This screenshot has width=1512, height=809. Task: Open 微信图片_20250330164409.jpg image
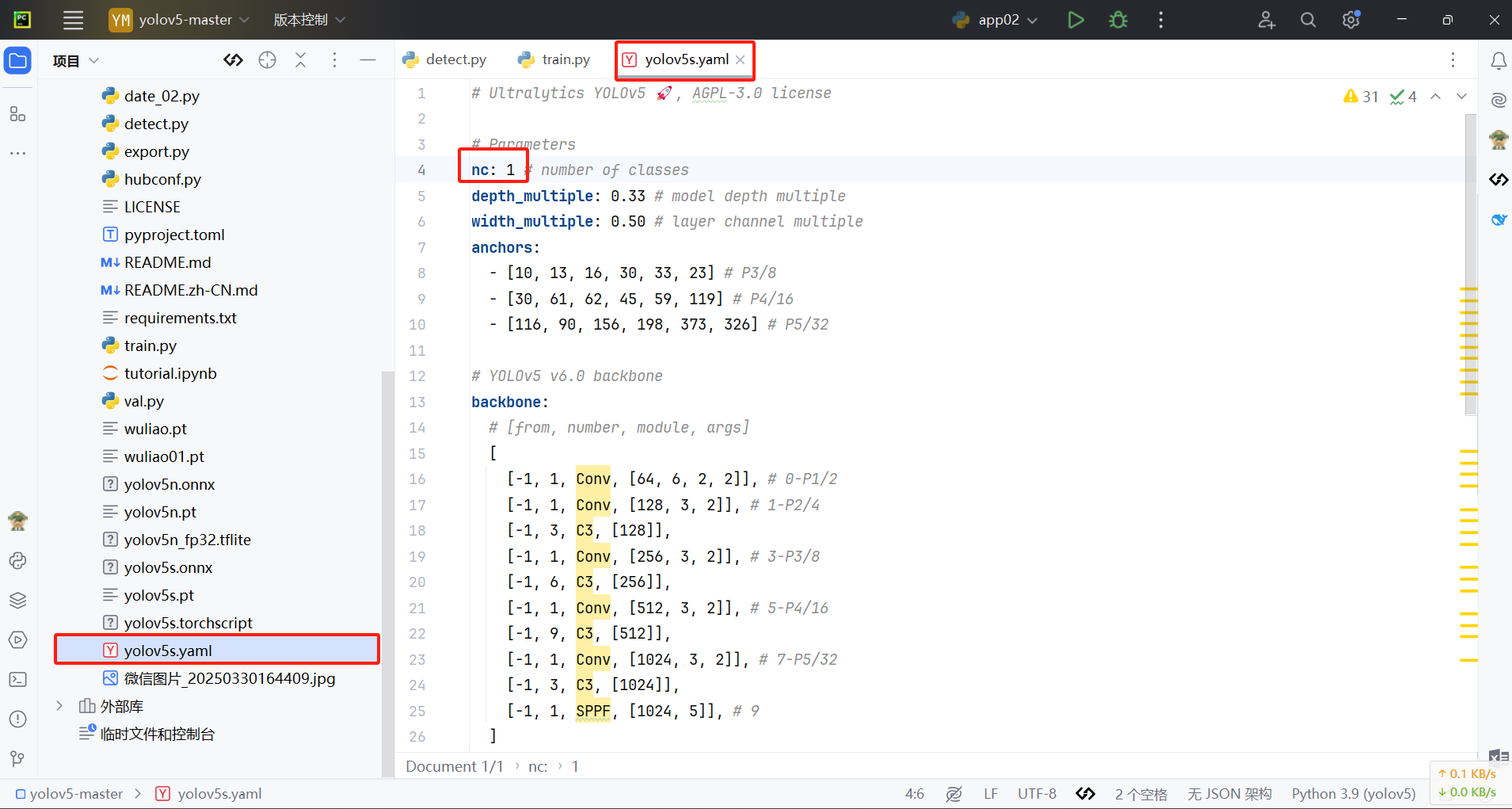(229, 678)
